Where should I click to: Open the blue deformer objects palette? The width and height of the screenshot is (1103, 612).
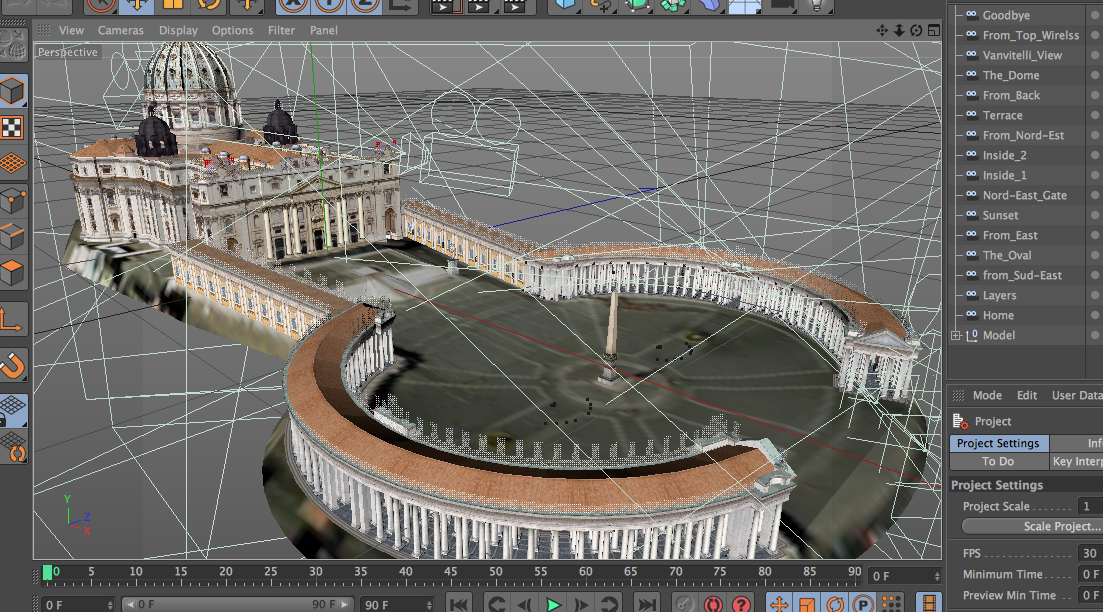point(708,6)
